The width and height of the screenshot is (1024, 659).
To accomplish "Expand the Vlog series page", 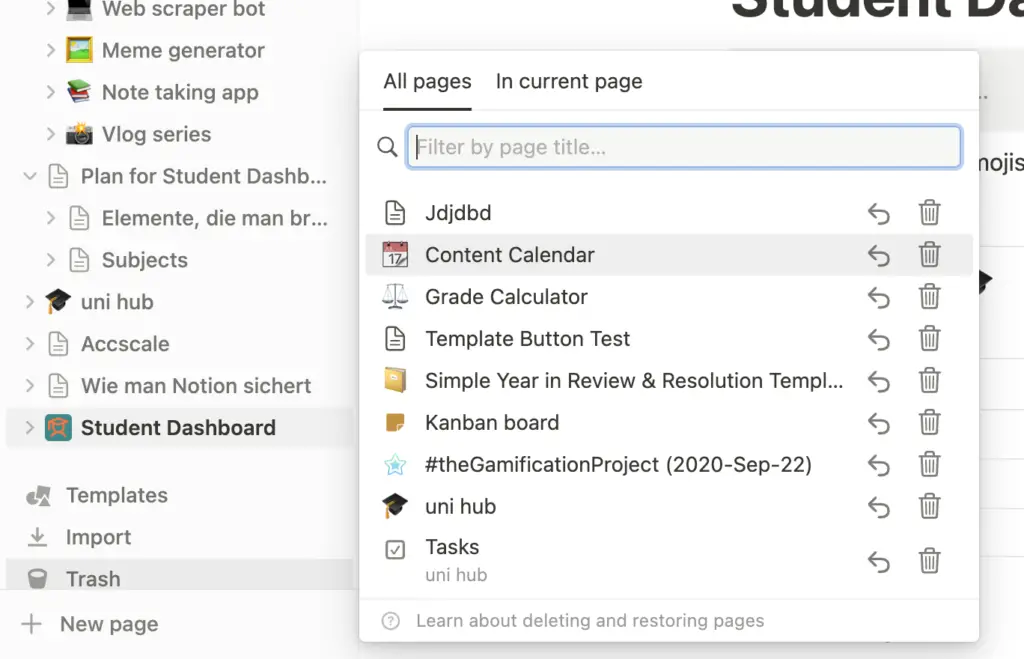I will tap(50, 134).
